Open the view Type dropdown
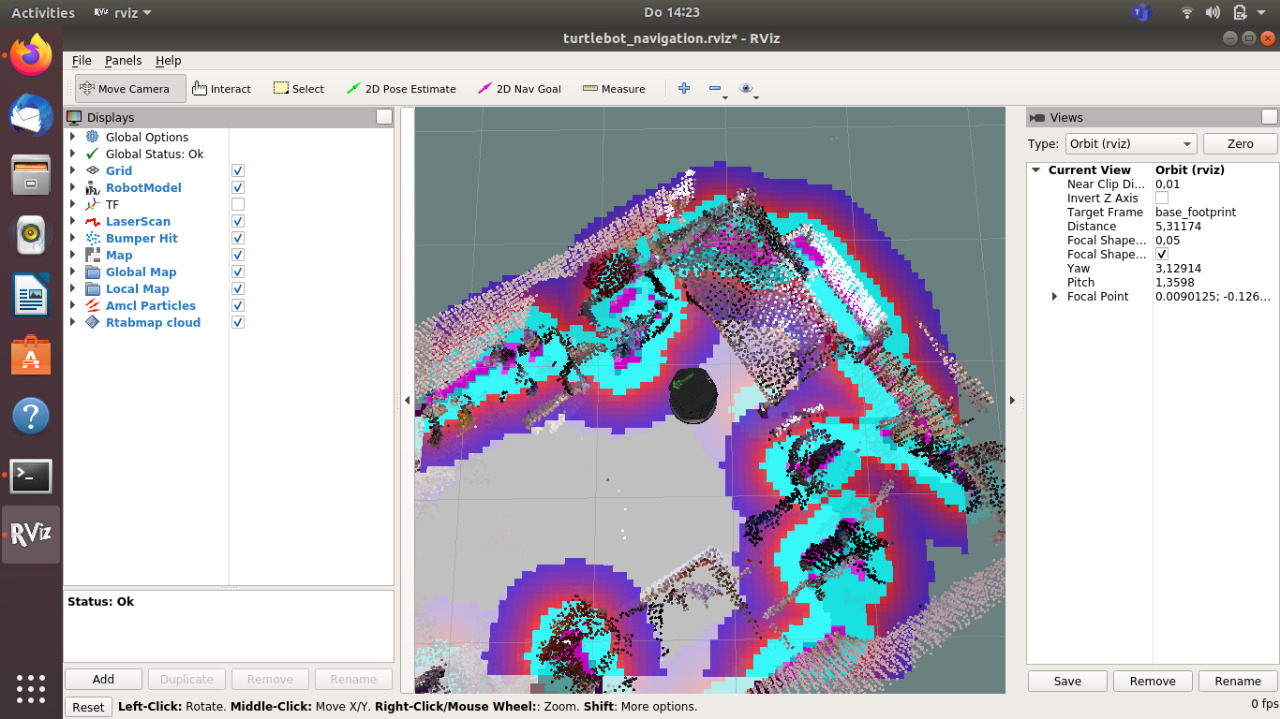Screen dimensions: 1280x719 [x=1130, y=144]
